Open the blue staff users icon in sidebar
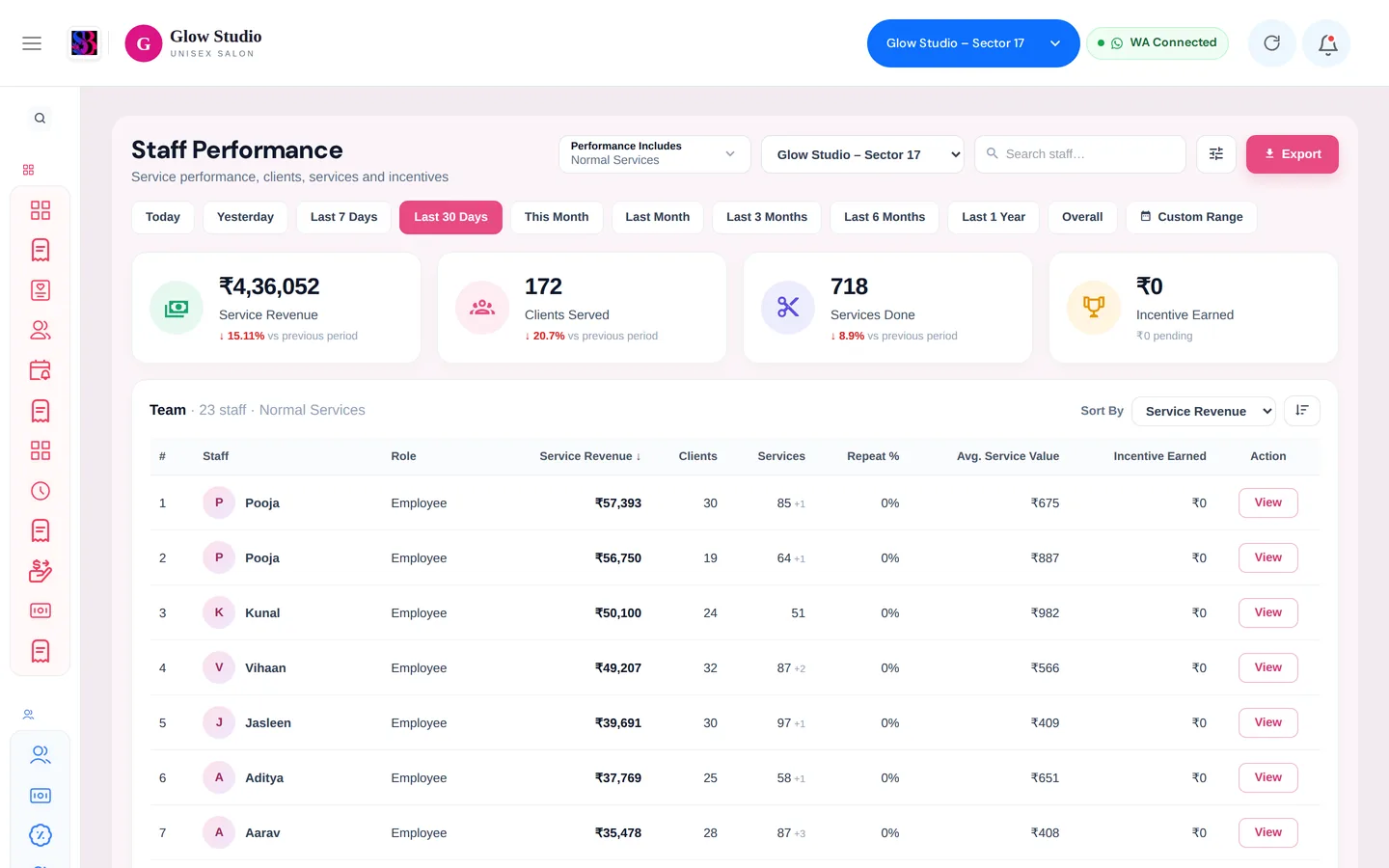The width and height of the screenshot is (1389, 868). coord(41,755)
